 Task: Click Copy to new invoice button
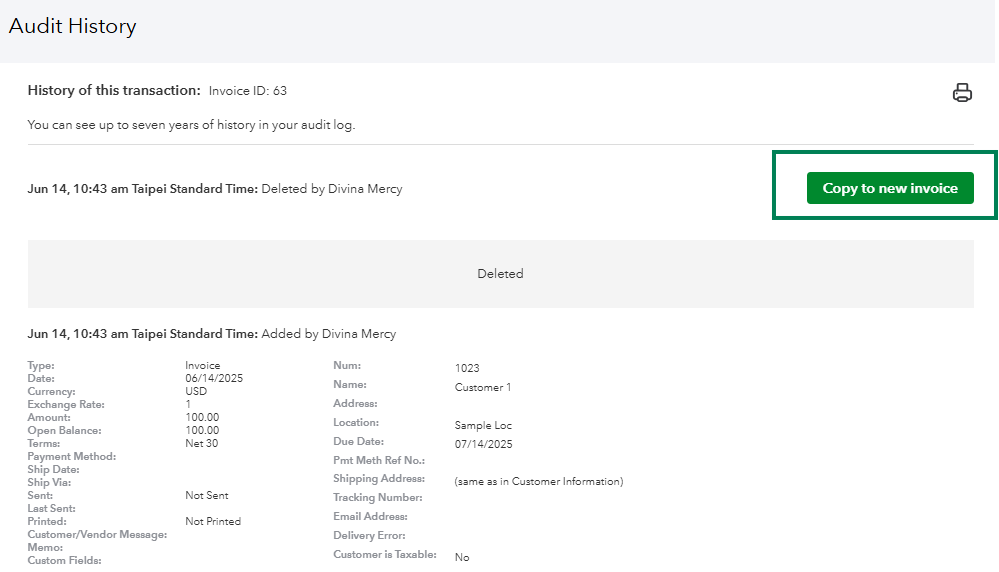tap(890, 188)
